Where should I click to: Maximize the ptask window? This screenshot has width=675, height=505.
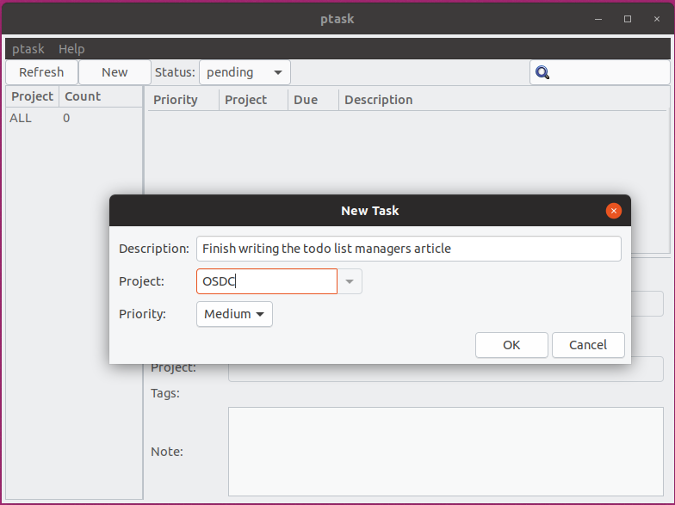[x=627, y=19]
